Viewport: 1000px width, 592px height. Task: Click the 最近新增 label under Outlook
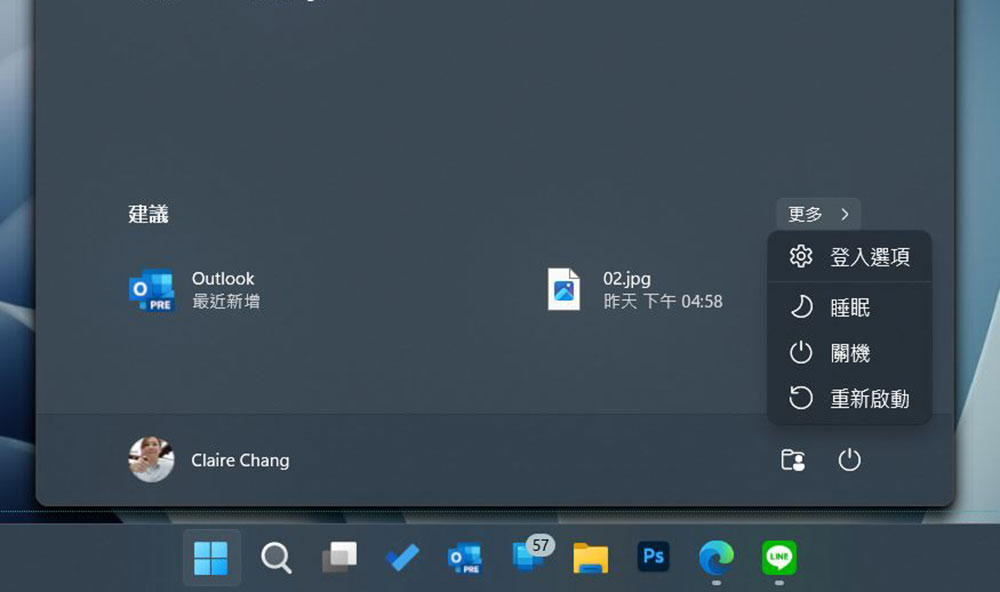click(x=226, y=302)
